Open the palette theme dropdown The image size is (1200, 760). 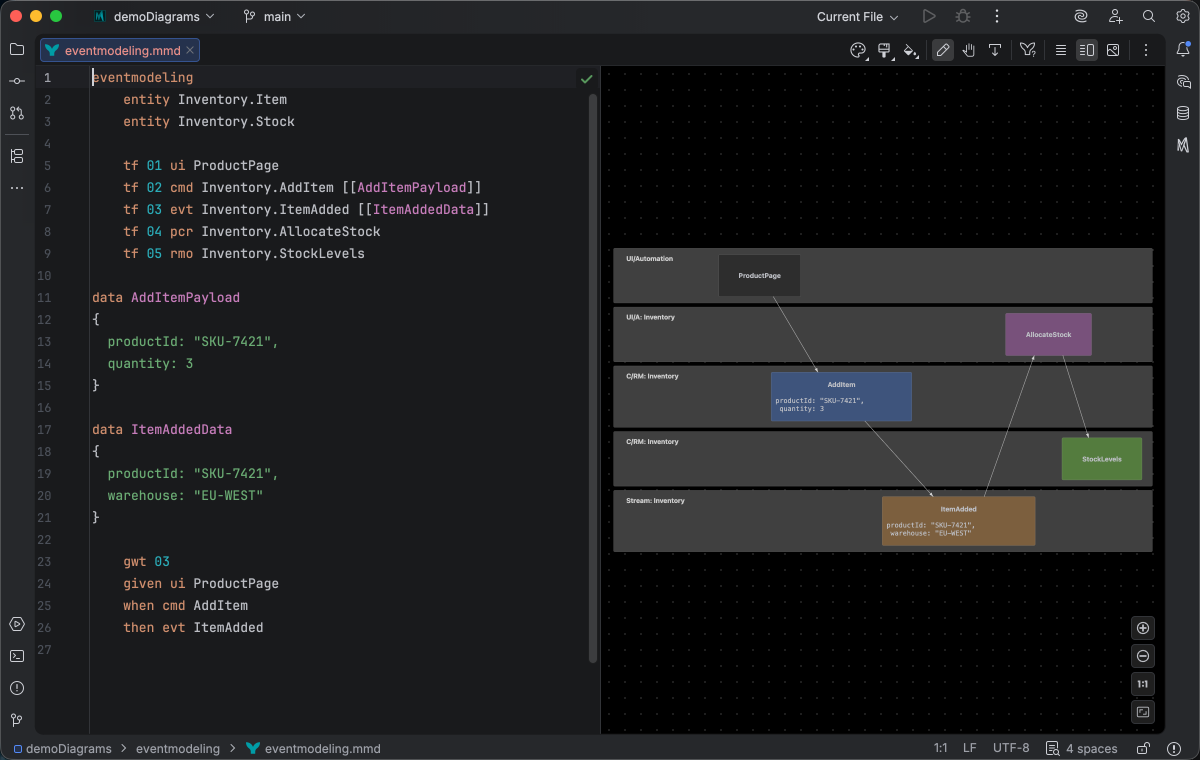tap(858, 50)
